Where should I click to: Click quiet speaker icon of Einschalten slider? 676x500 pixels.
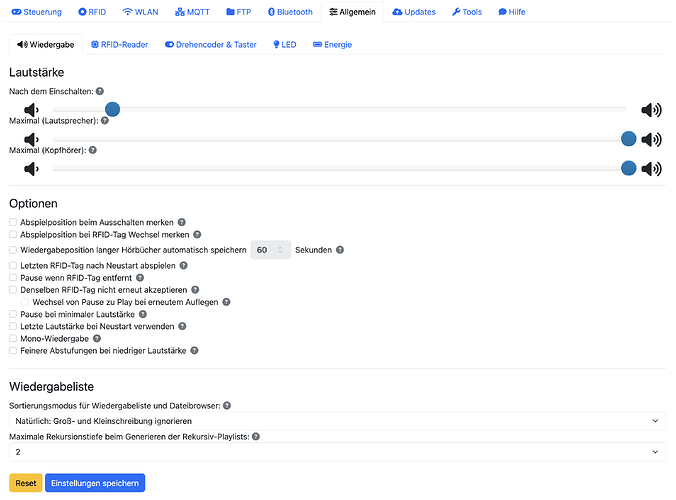(31, 110)
